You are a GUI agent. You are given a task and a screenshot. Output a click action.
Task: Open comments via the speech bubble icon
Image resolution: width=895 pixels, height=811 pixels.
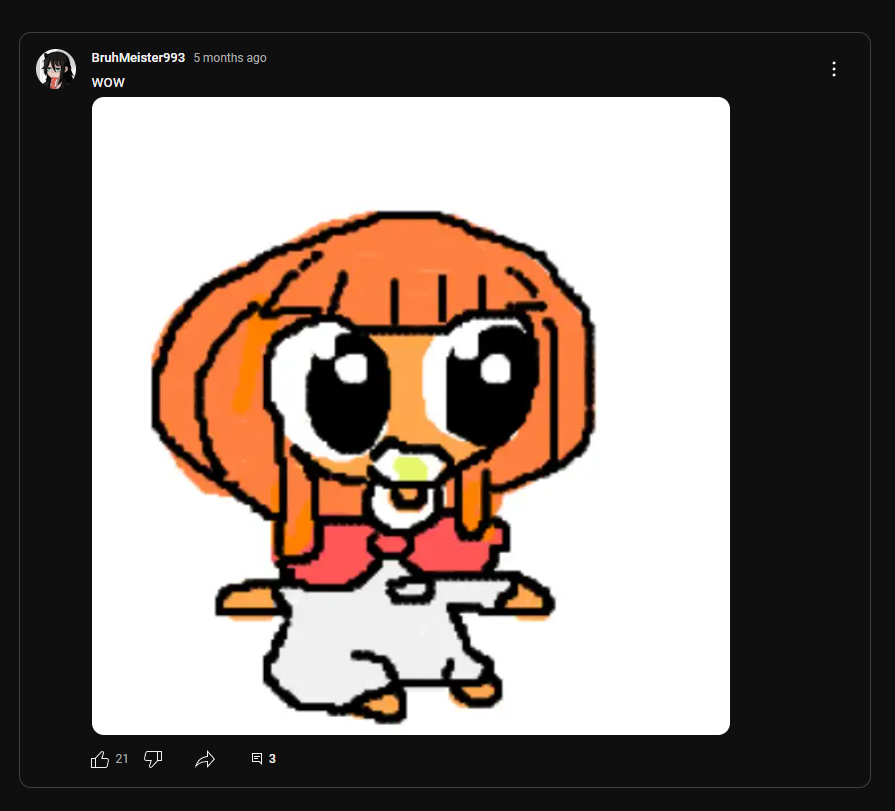257,758
